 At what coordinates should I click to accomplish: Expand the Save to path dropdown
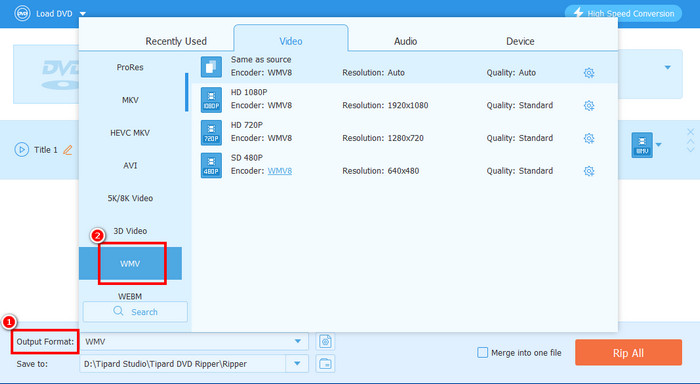[297, 364]
